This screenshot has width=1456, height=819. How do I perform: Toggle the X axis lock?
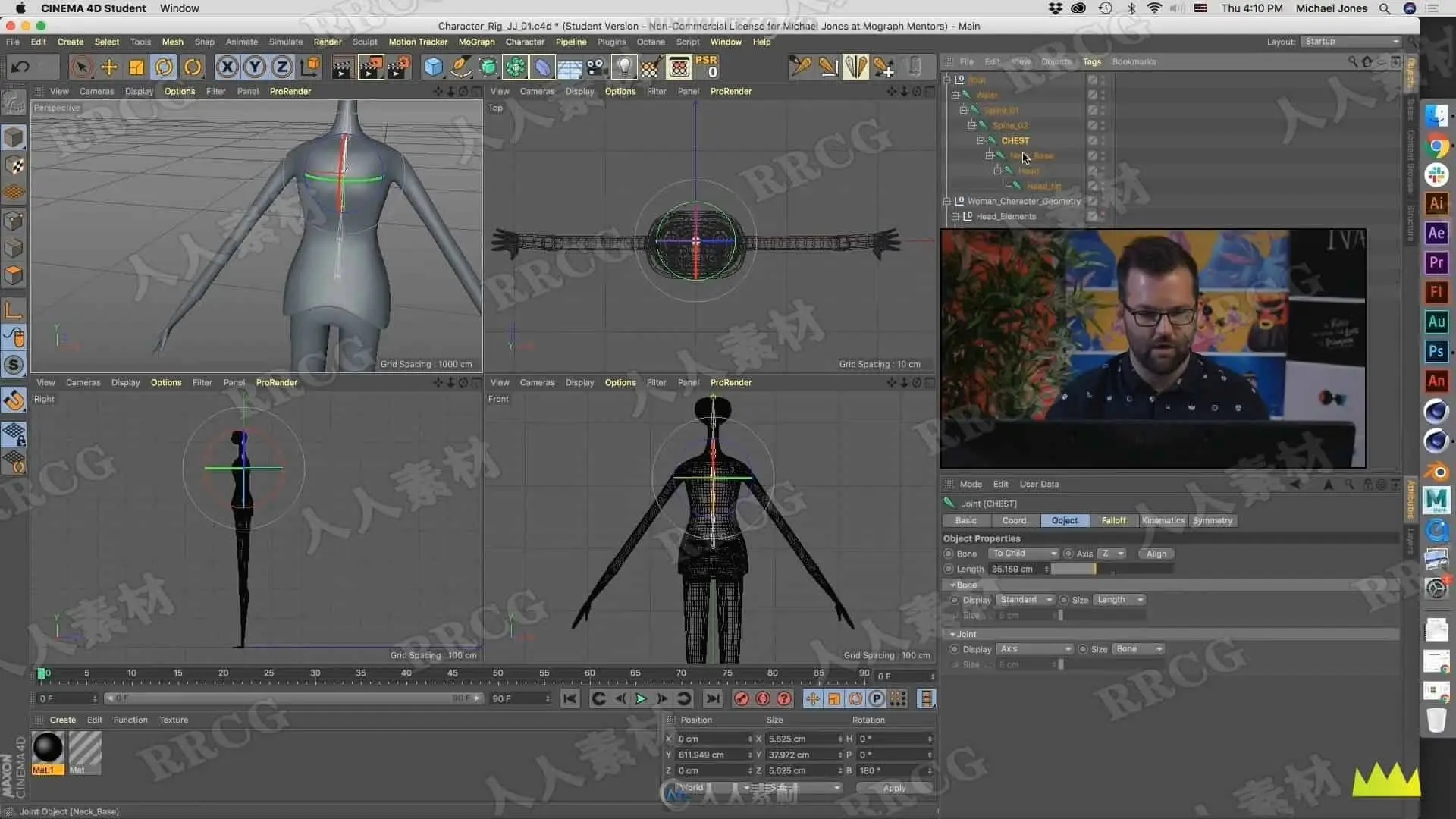point(227,67)
